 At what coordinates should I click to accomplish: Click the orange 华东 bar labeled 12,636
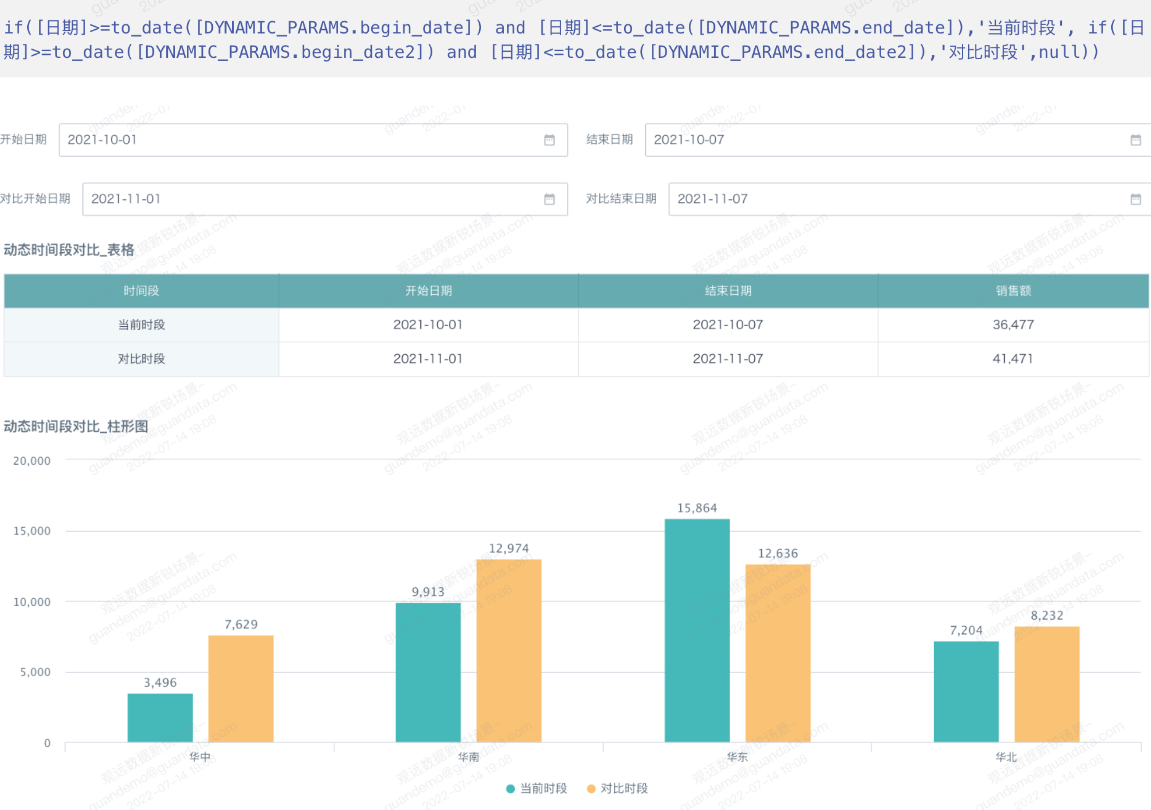pyautogui.click(x=778, y=654)
